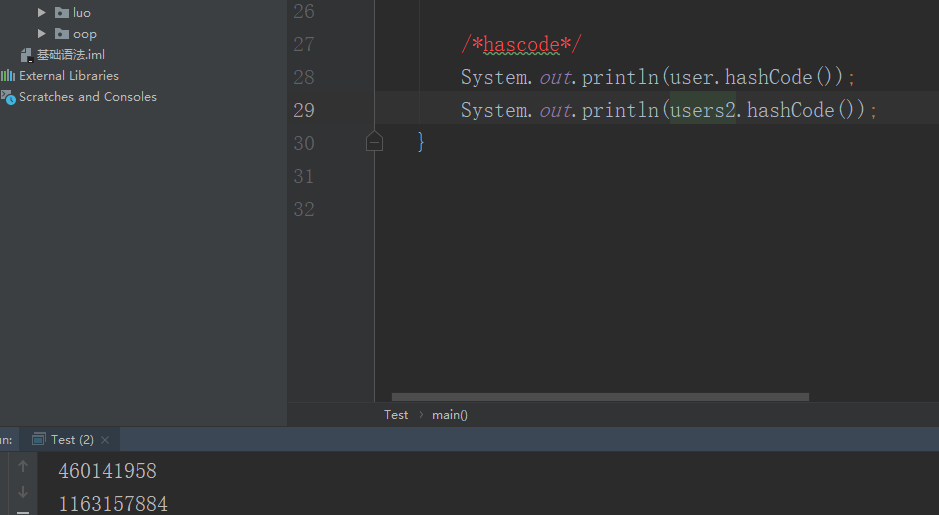Click line number 28 in gutter
Viewport: 939px width, 515px height.
304,77
